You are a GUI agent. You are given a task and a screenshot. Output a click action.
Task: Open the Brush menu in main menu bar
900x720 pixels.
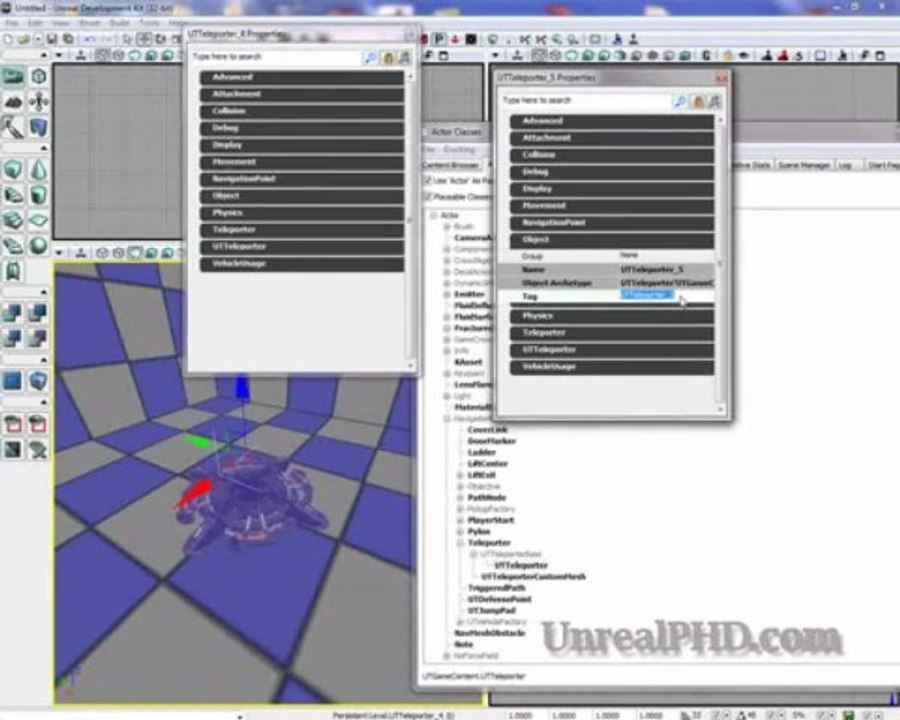[x=90, y=23]
